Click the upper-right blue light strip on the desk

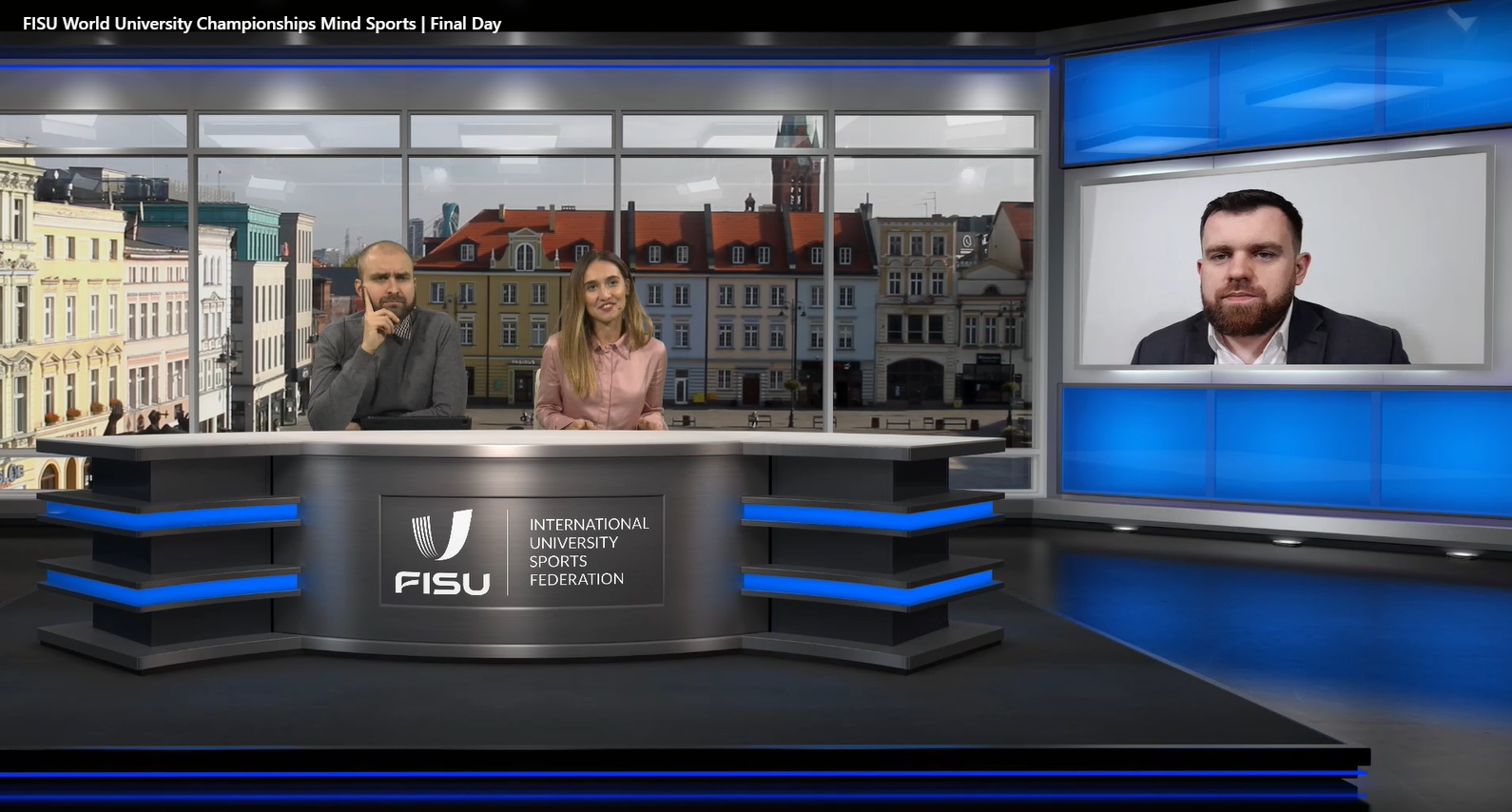pos(867,514)
